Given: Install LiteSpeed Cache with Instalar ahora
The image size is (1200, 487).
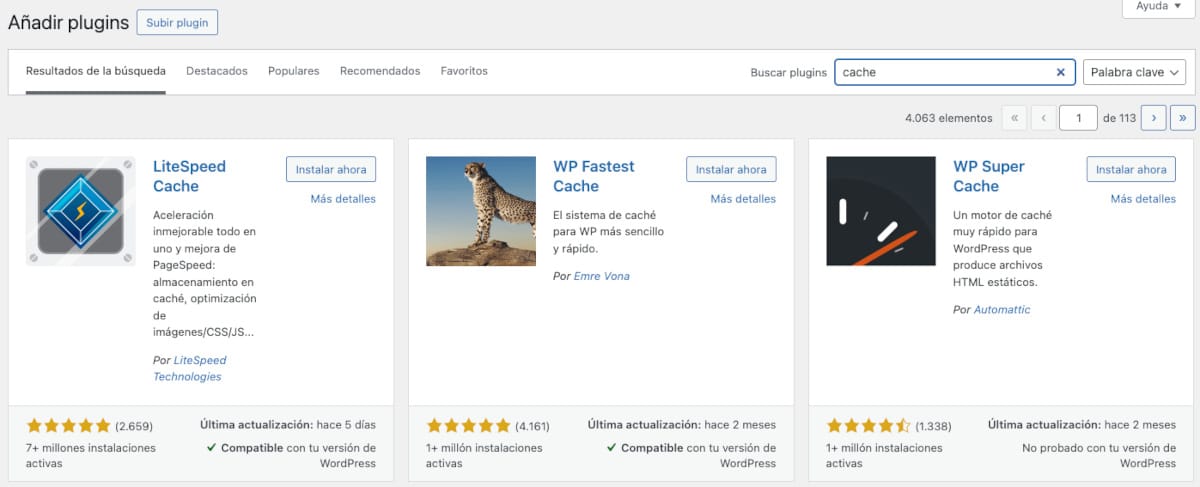Looking at the screenshot, I should pos(331,169).
